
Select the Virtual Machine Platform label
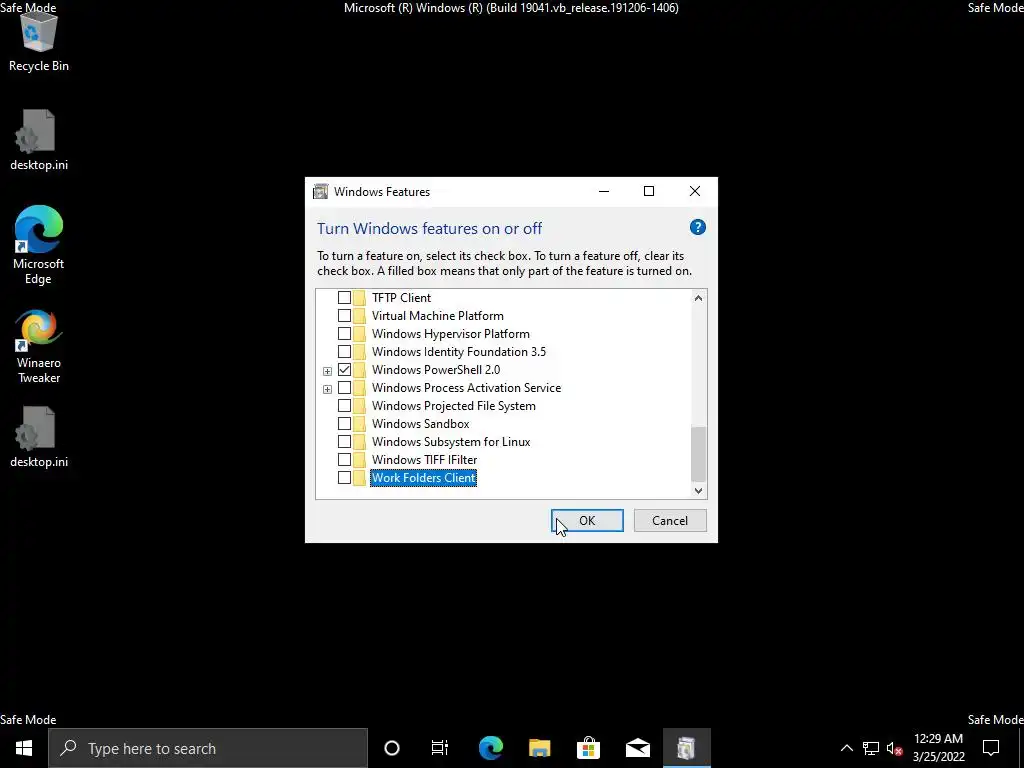point(438,316)
